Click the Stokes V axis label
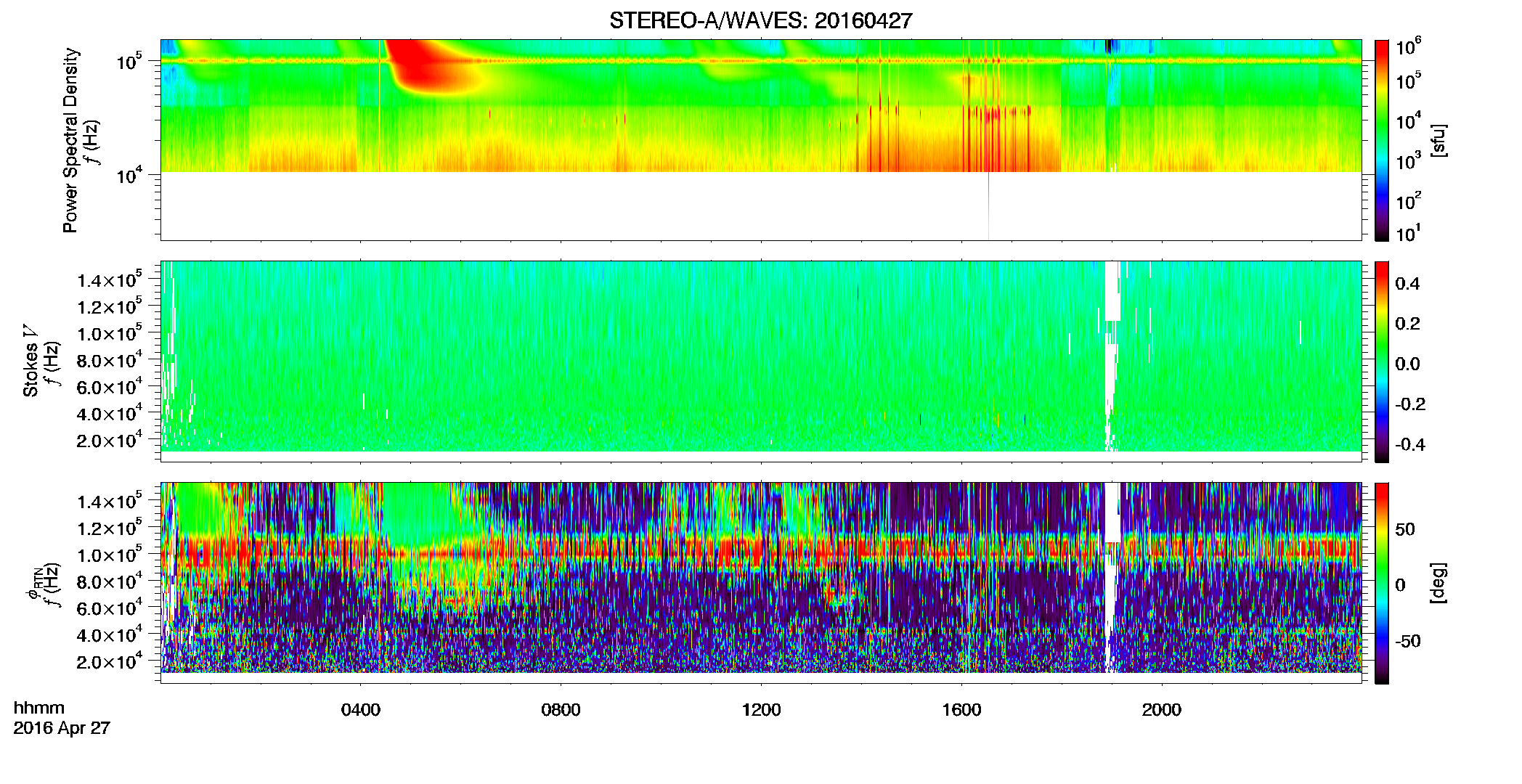 [x=30, y=361]
